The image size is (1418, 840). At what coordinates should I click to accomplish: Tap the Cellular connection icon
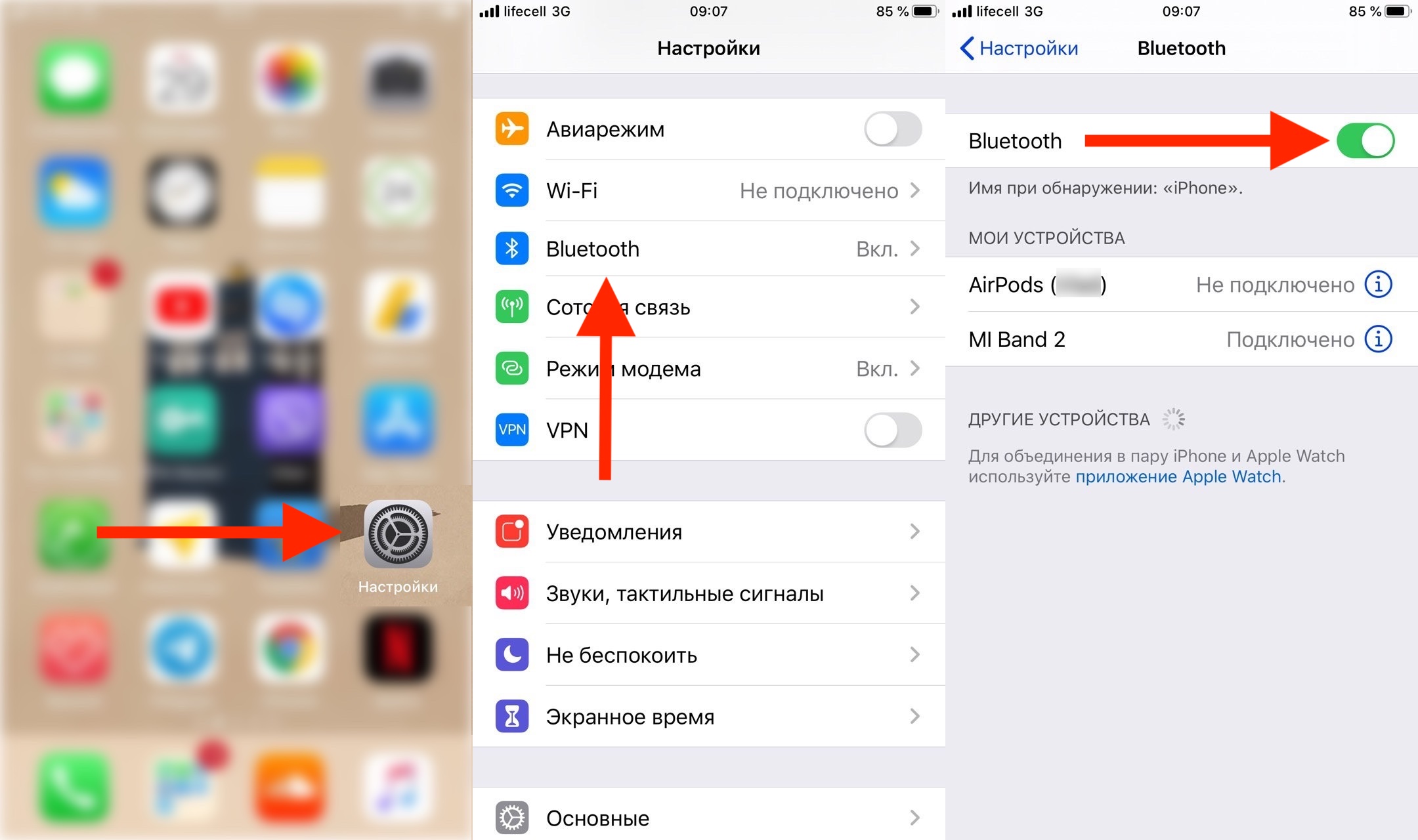point(509,308)
